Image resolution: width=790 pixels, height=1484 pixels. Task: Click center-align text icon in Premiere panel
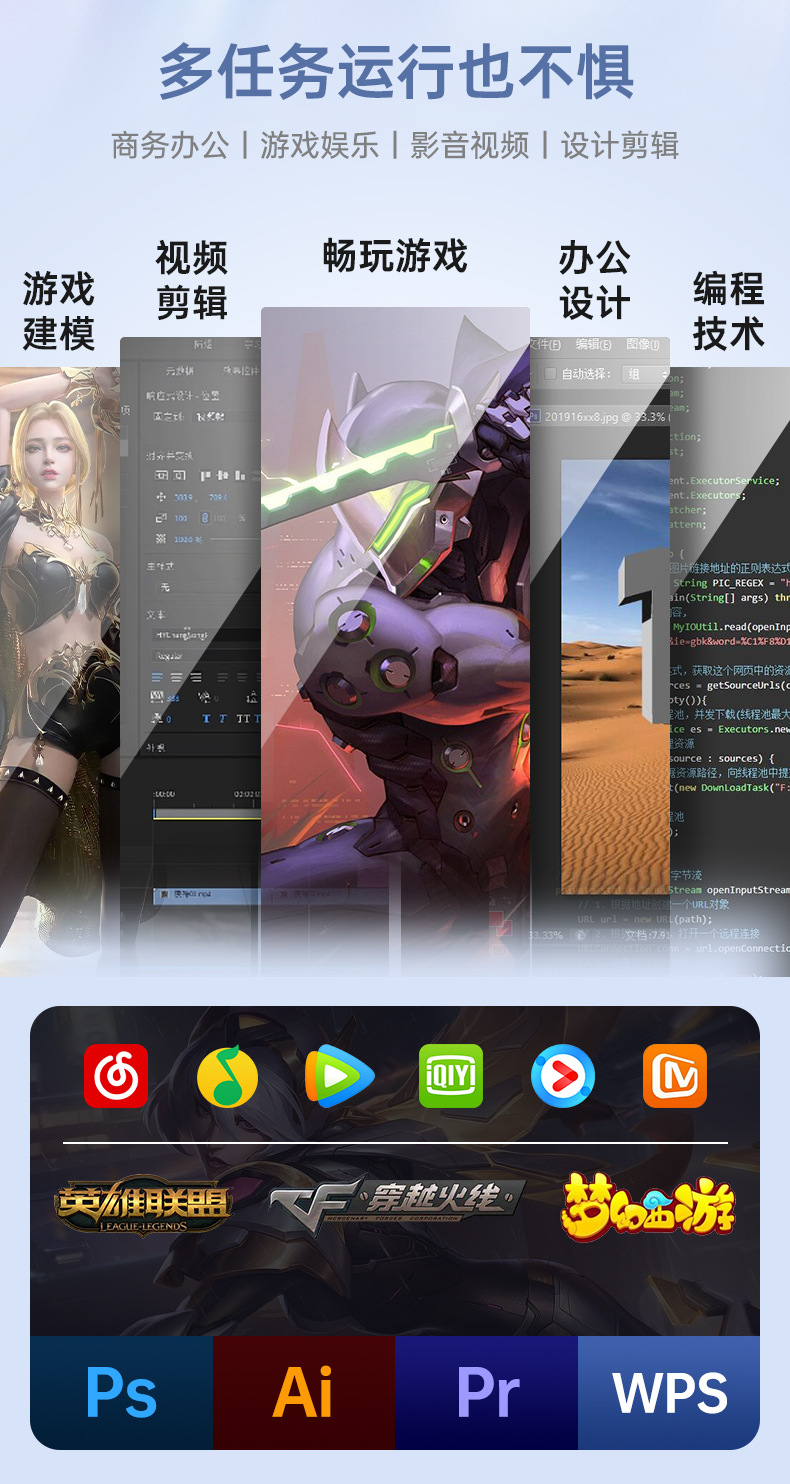[177, 677]
